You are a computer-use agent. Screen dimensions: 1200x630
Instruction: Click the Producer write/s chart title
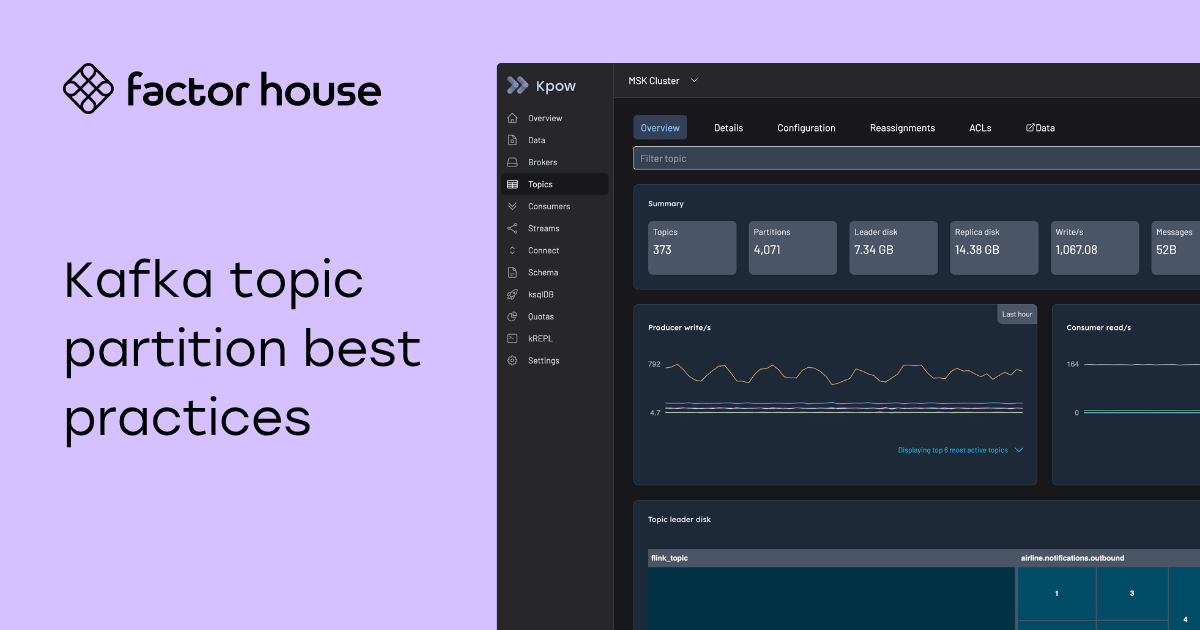pyautogui.click(x=680, y=327)
